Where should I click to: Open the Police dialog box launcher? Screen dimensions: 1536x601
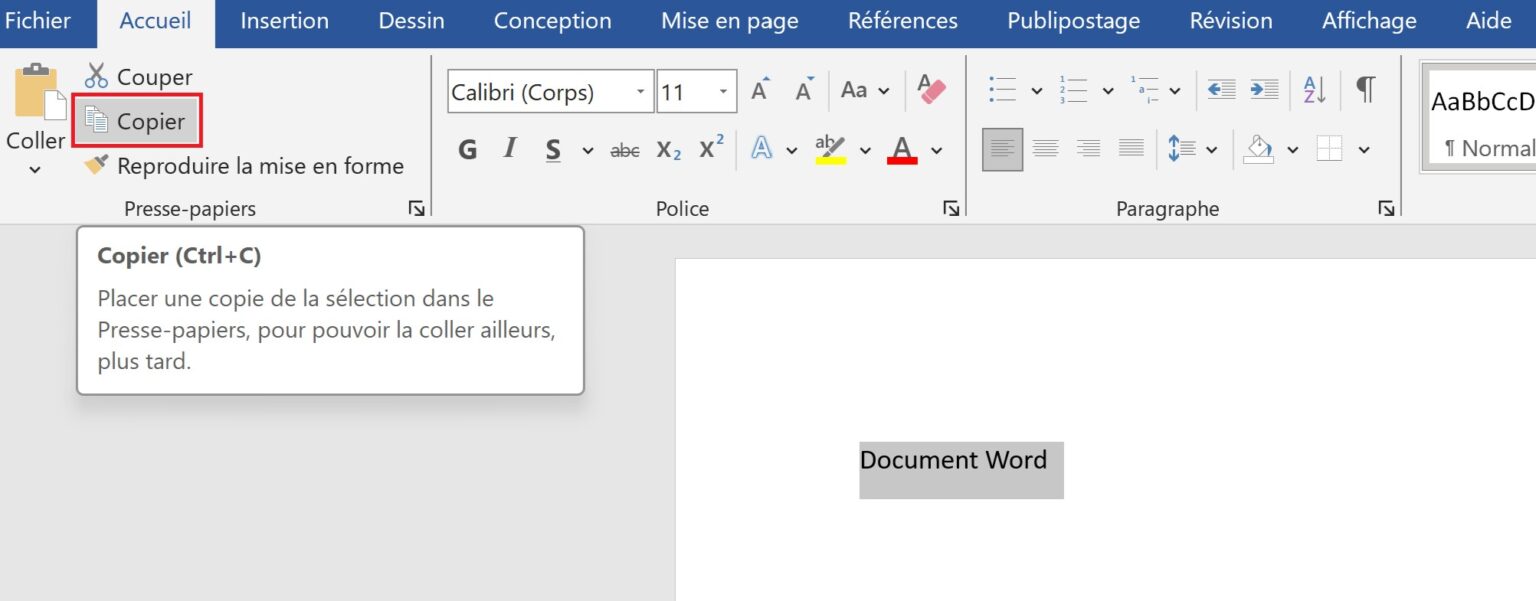tap(951, 208)
